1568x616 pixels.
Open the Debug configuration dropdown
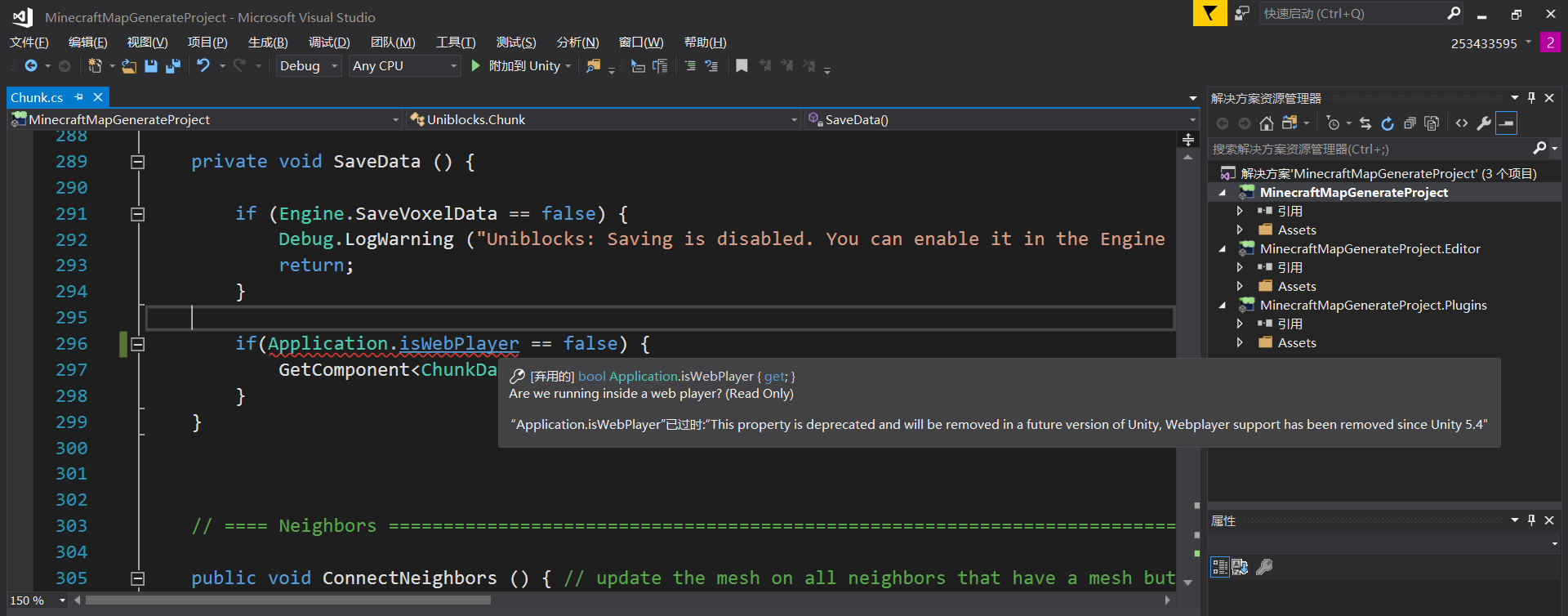pos(308,66)
